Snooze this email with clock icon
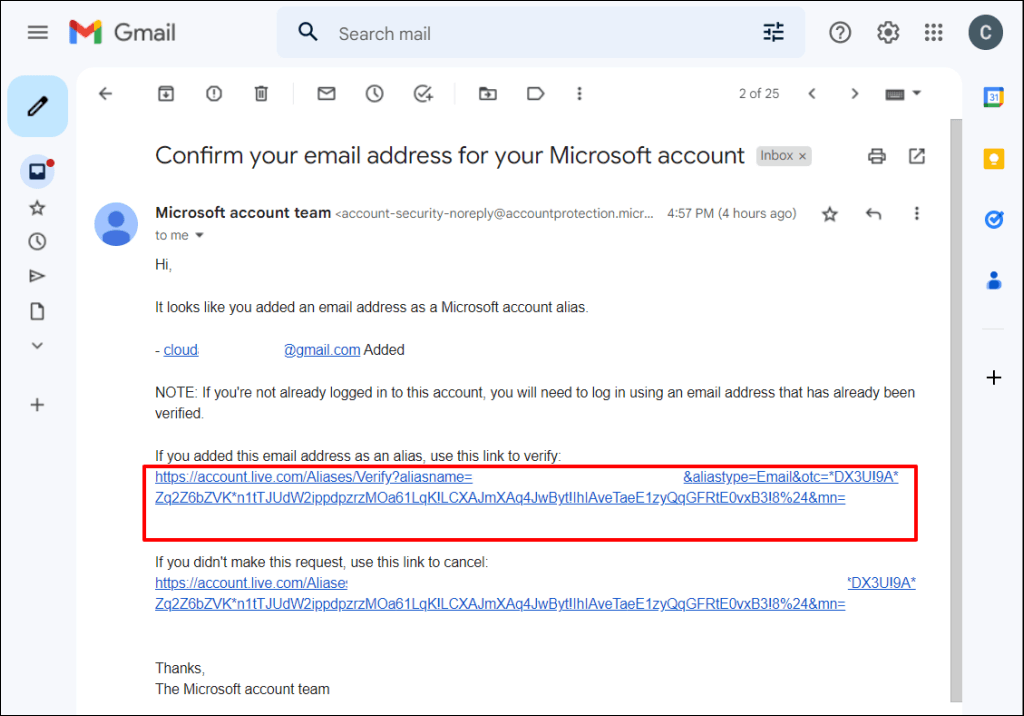Viewport: 1024px width, 716px height. pos(374,93)
